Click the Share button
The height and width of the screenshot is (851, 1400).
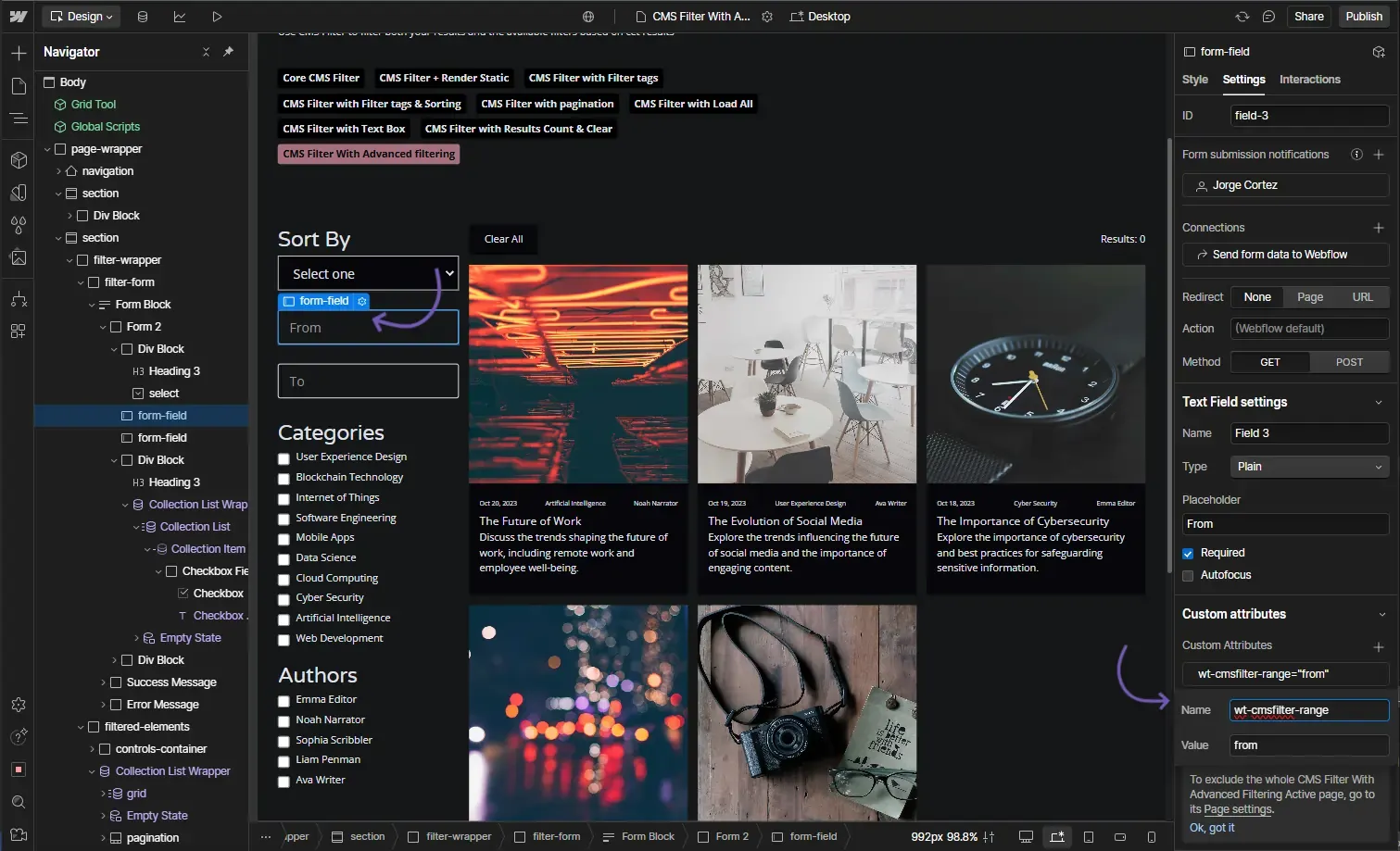point(1308,17)
